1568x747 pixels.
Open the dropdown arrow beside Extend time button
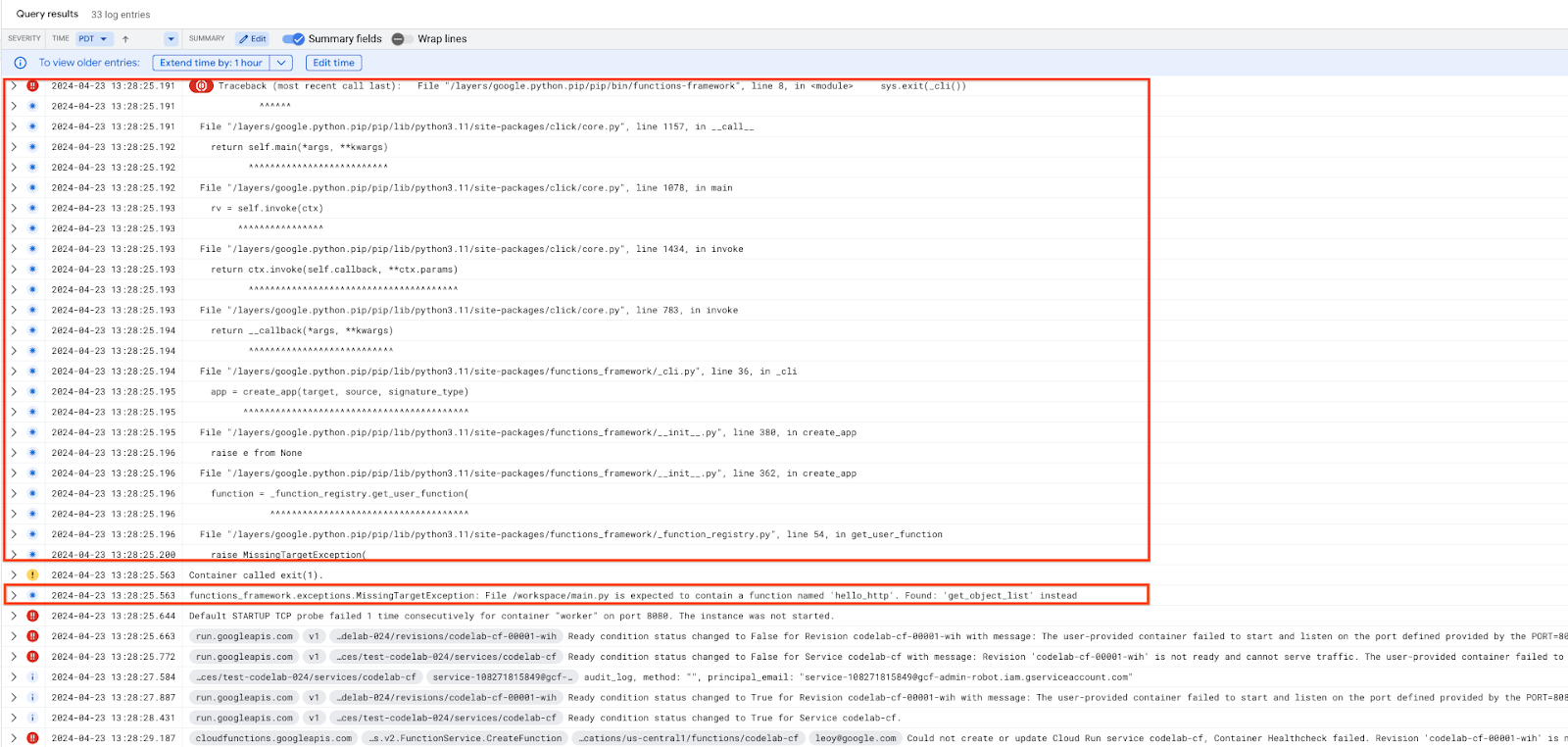(281, 63)
